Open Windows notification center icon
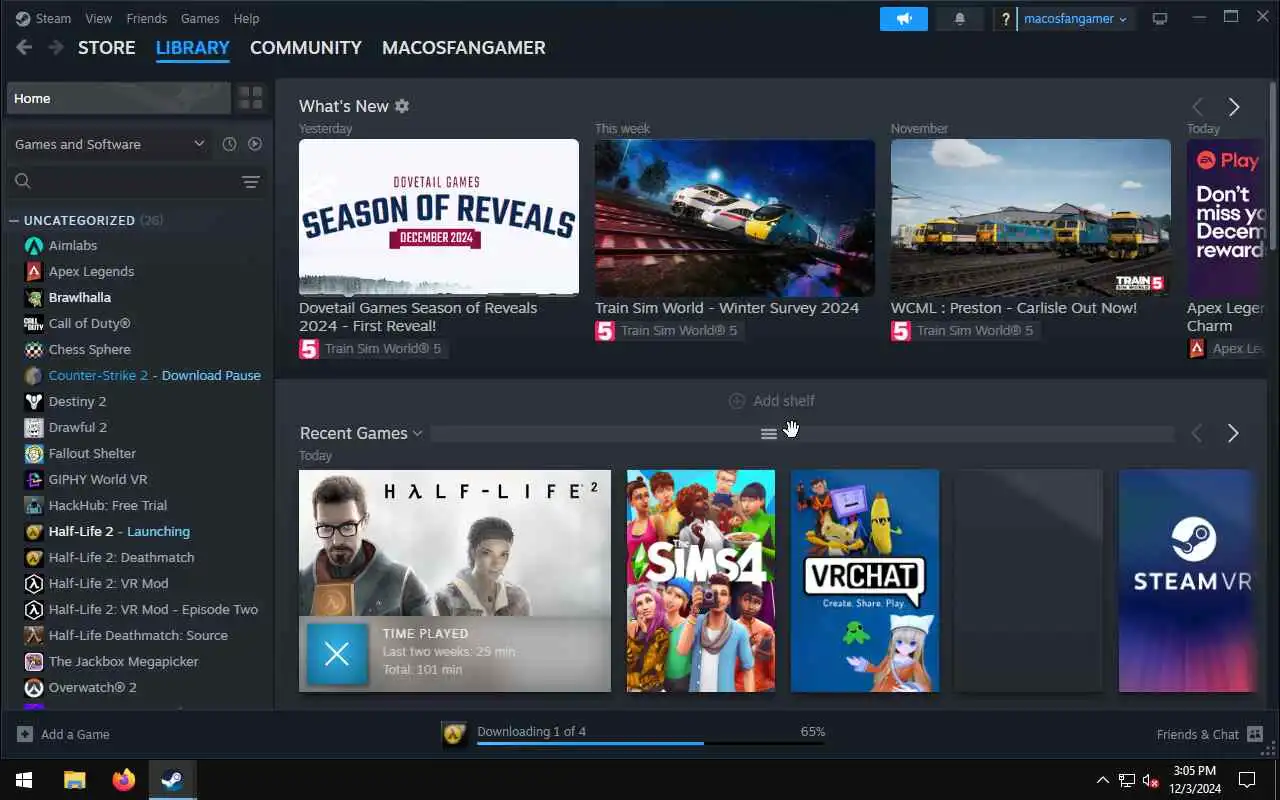Screen dimensions: 1280x800 coord(1247,780)
